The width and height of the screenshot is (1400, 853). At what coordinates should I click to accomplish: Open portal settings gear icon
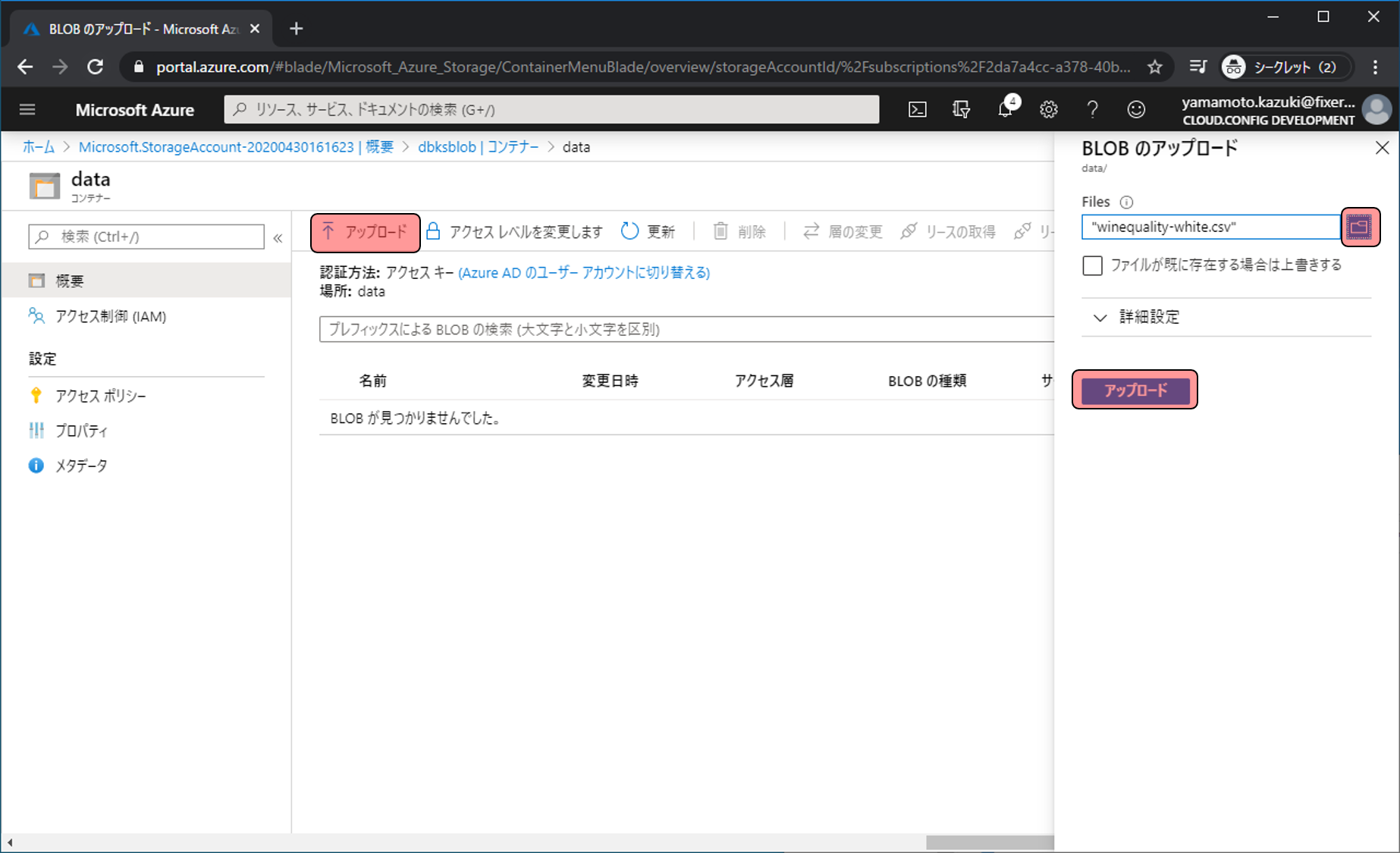click(x=1049, y=110)
